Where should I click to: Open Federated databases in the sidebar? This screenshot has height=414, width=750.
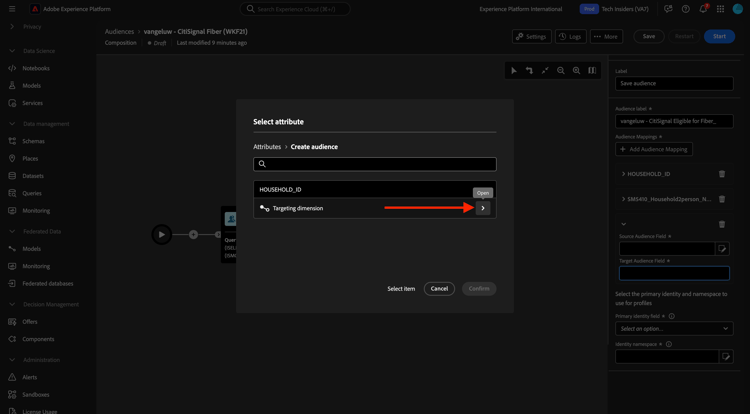click(48, 283)
